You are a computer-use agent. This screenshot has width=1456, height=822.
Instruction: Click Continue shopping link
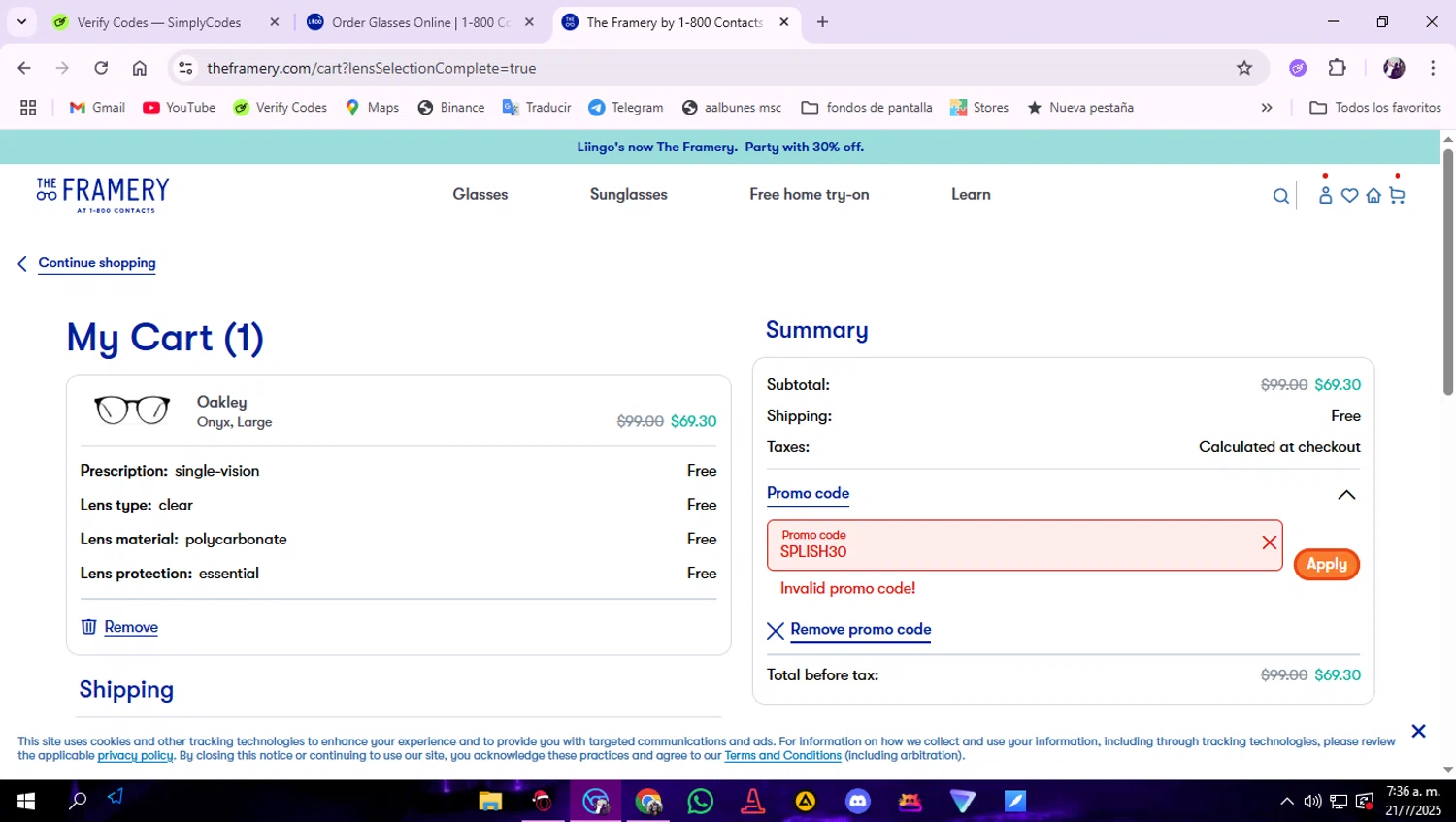coord(97,263)
